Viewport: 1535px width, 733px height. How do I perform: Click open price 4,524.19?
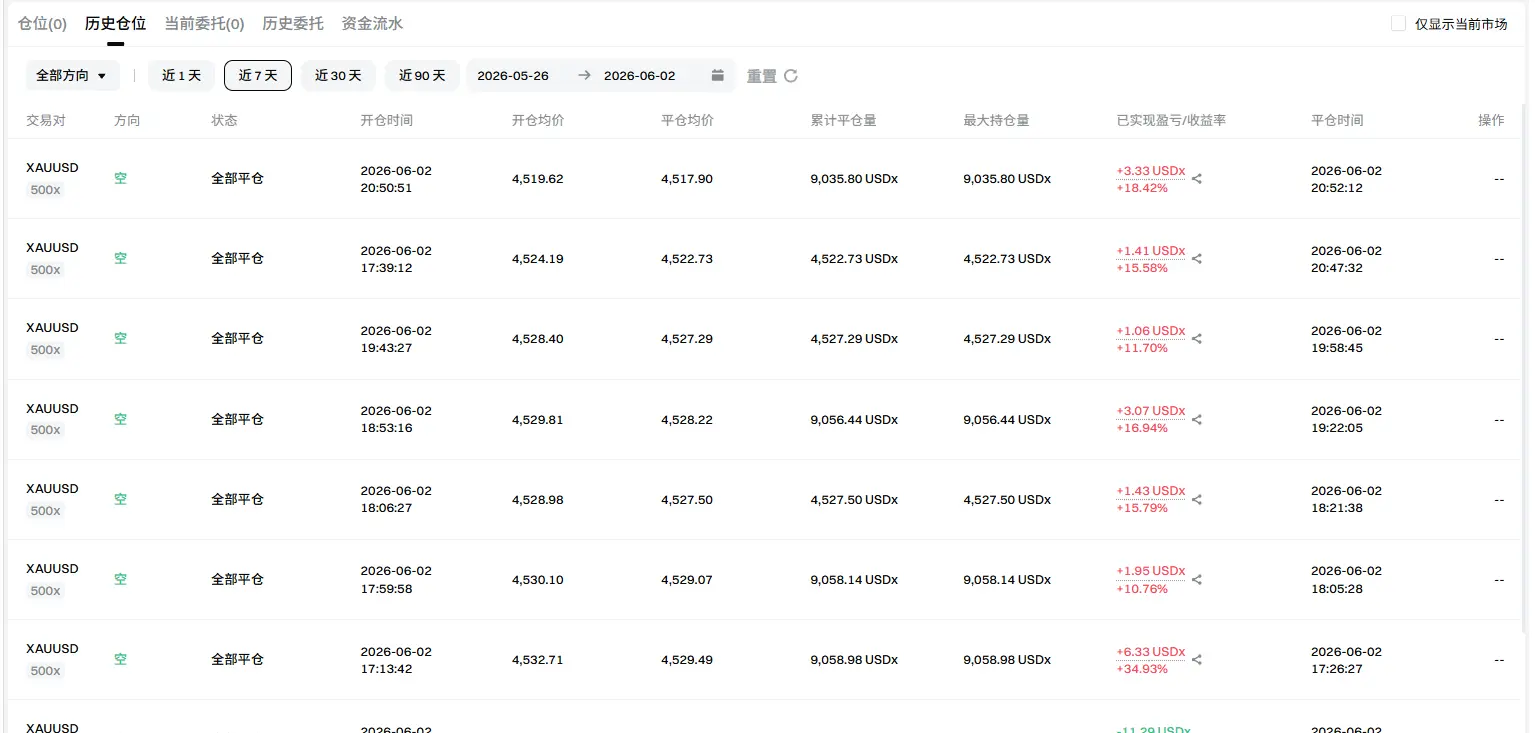point(537,259)
